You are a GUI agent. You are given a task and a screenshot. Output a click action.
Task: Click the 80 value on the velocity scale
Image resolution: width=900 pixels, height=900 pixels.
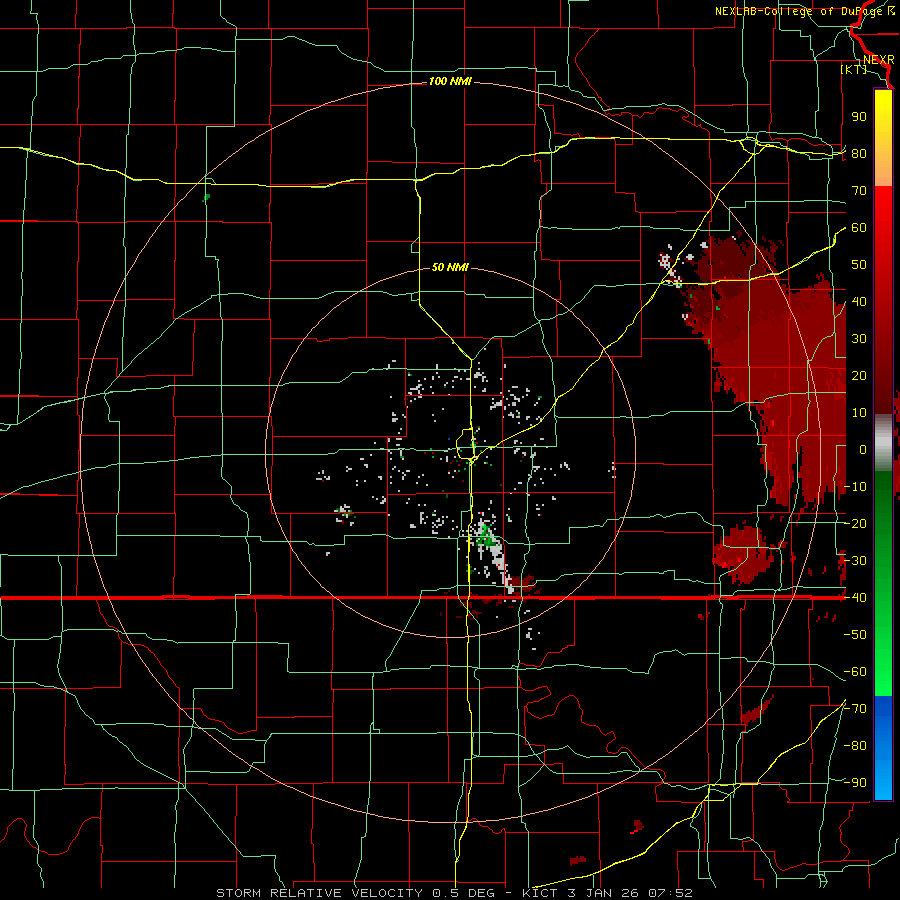point(859,154)
